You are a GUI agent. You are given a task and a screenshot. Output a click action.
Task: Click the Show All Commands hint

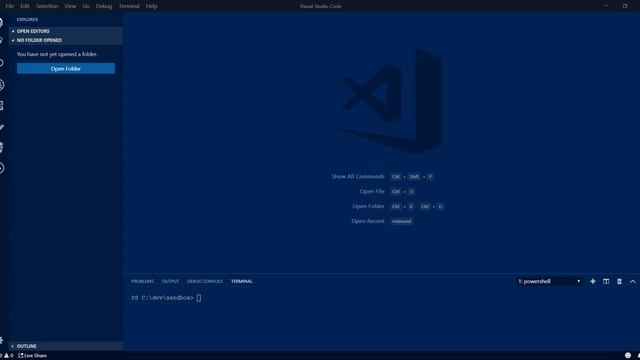[x=358, y=176]
